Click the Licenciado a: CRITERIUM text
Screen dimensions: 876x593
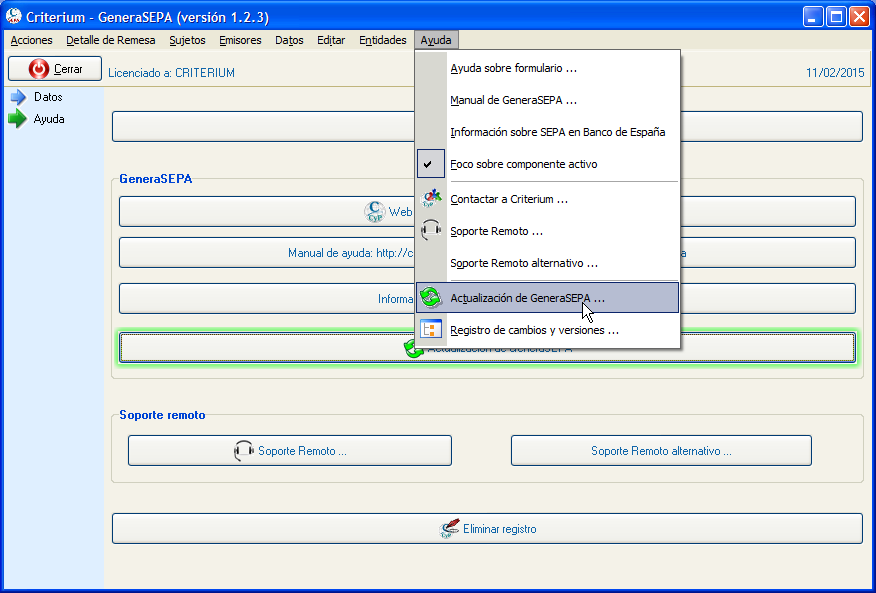172,73
